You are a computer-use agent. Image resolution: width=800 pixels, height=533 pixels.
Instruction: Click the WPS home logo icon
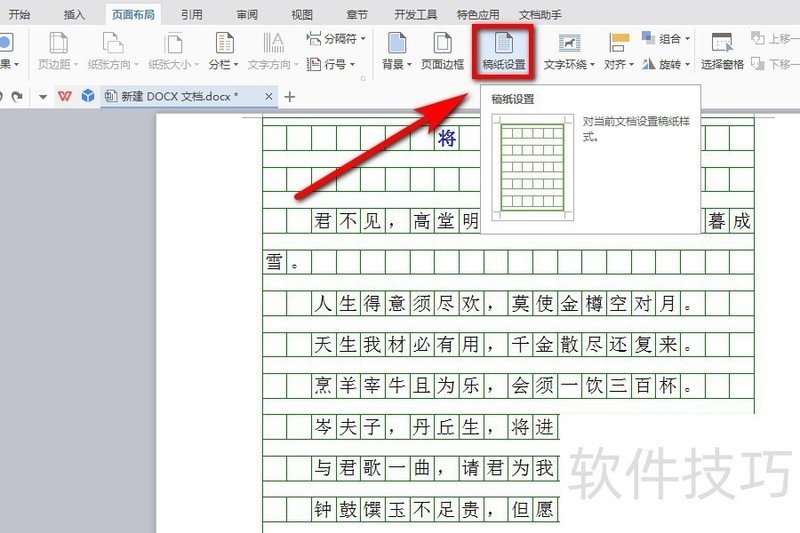point(65,96)
